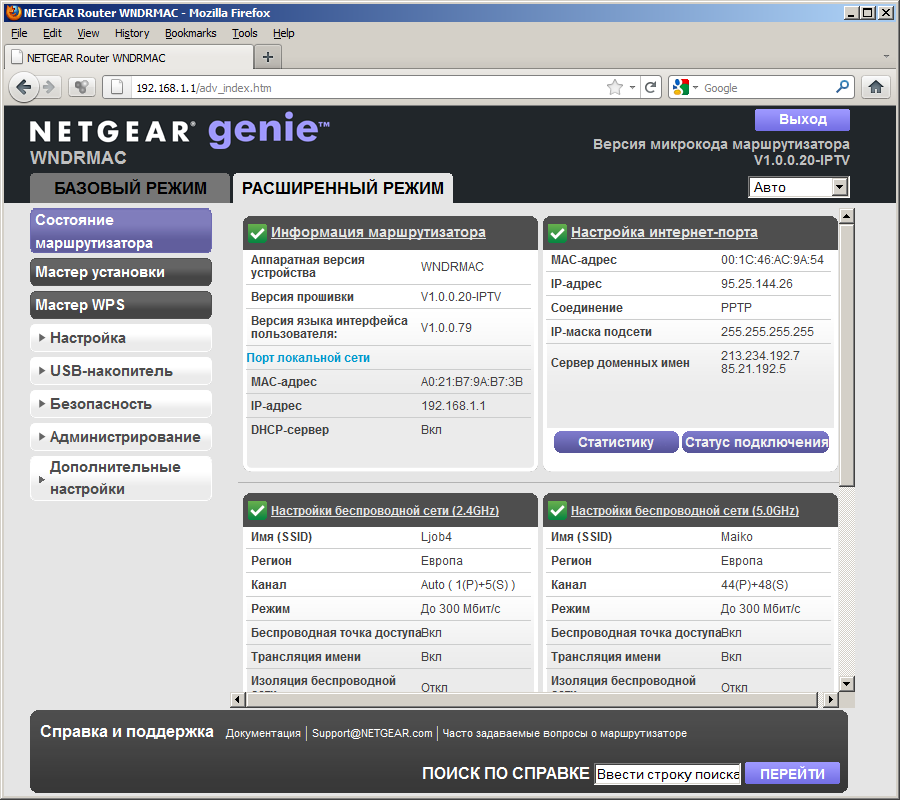Open the Bookmarks menu
The height and width of the screenshot is (800, 900).
point(191,33)
